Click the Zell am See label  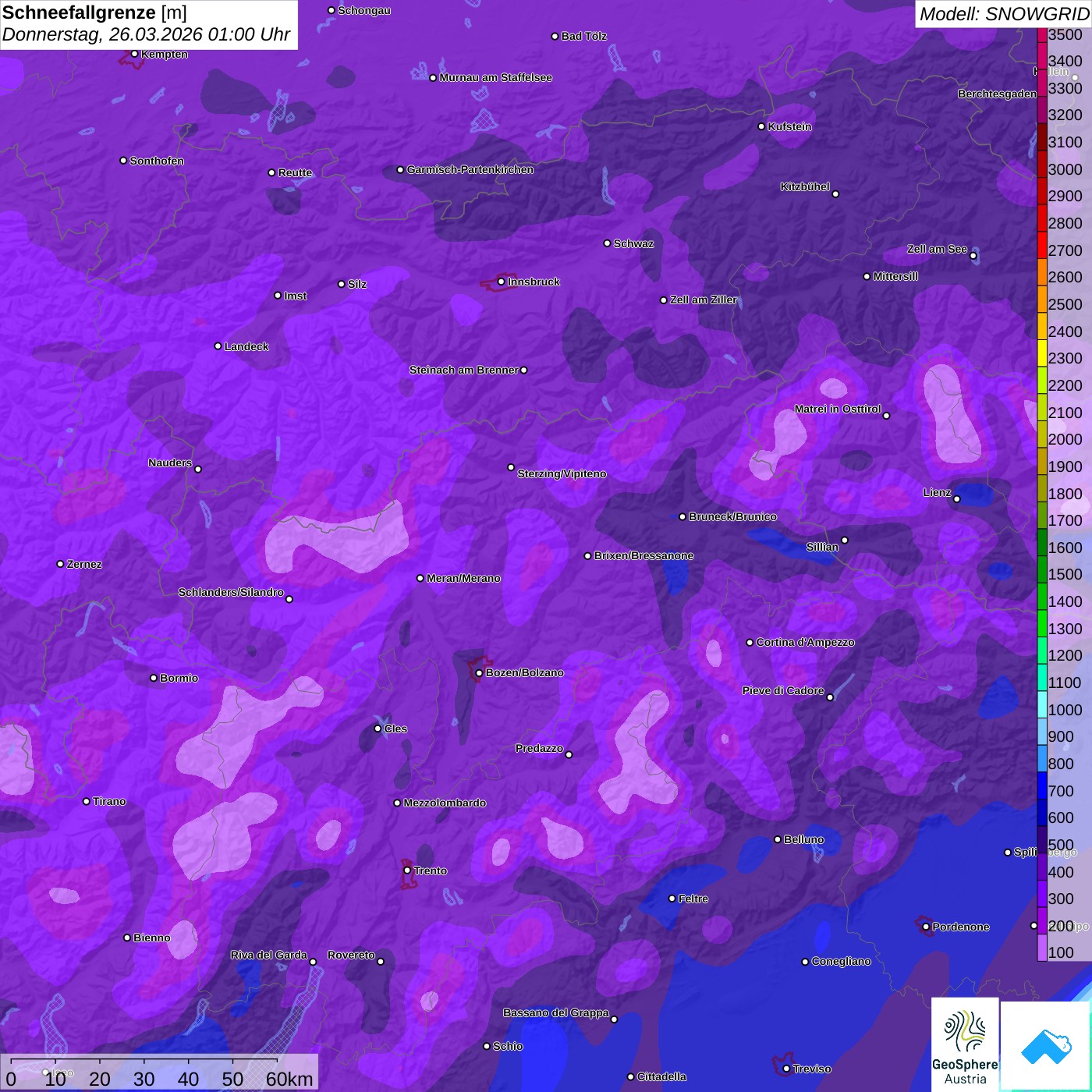[937, 249]
